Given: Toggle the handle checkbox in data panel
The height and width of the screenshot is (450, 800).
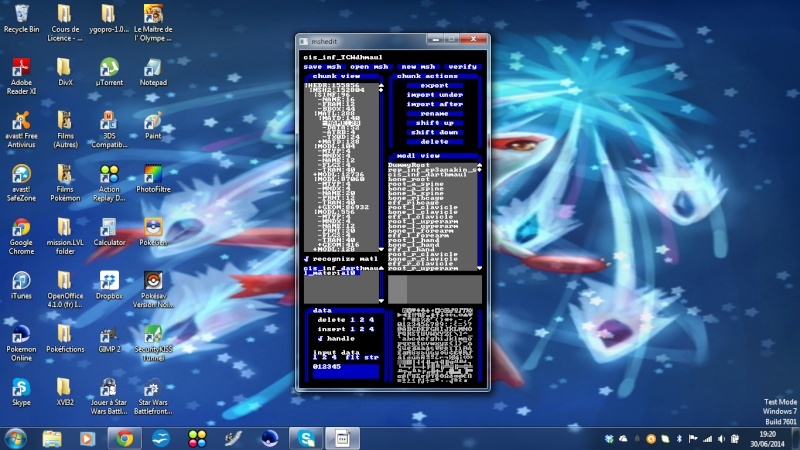Looking at the screenshot, I should [x=320, y=338].
